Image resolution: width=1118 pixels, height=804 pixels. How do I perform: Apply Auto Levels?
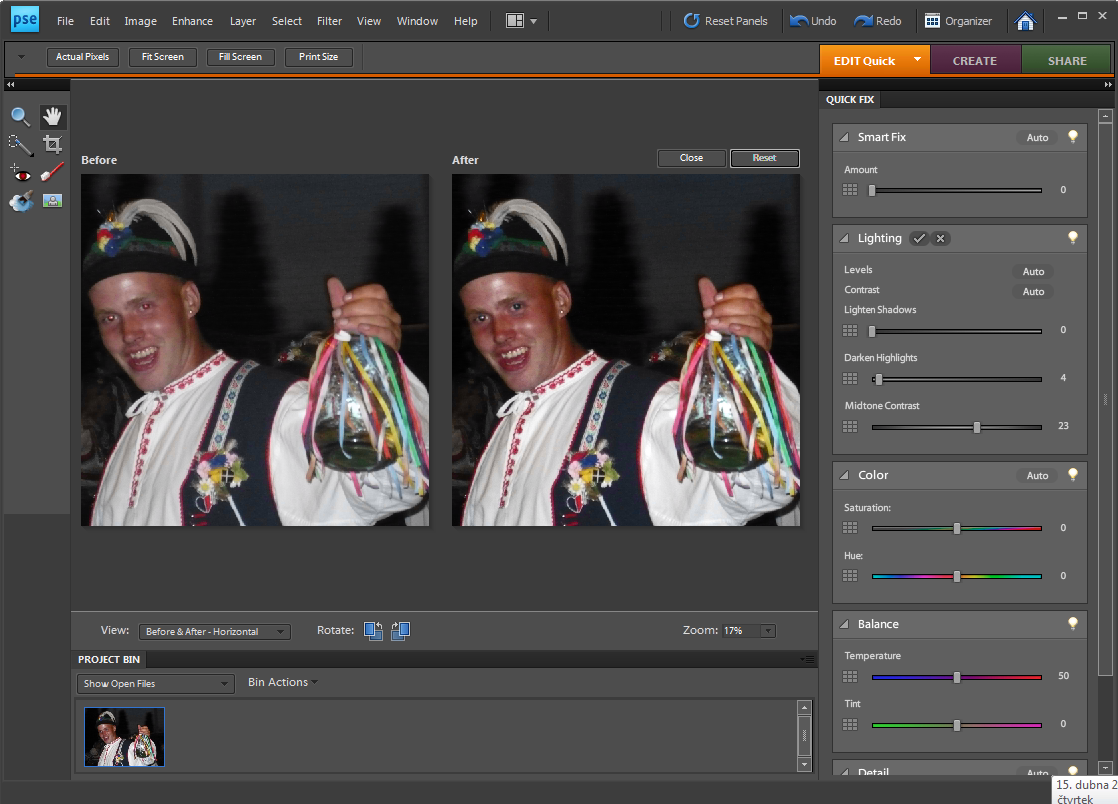point(1033,272)
